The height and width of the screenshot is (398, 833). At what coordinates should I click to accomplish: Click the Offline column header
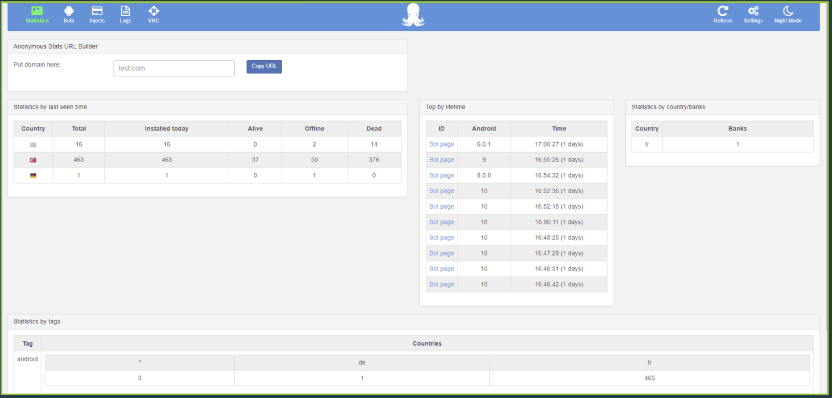(314, 129)
